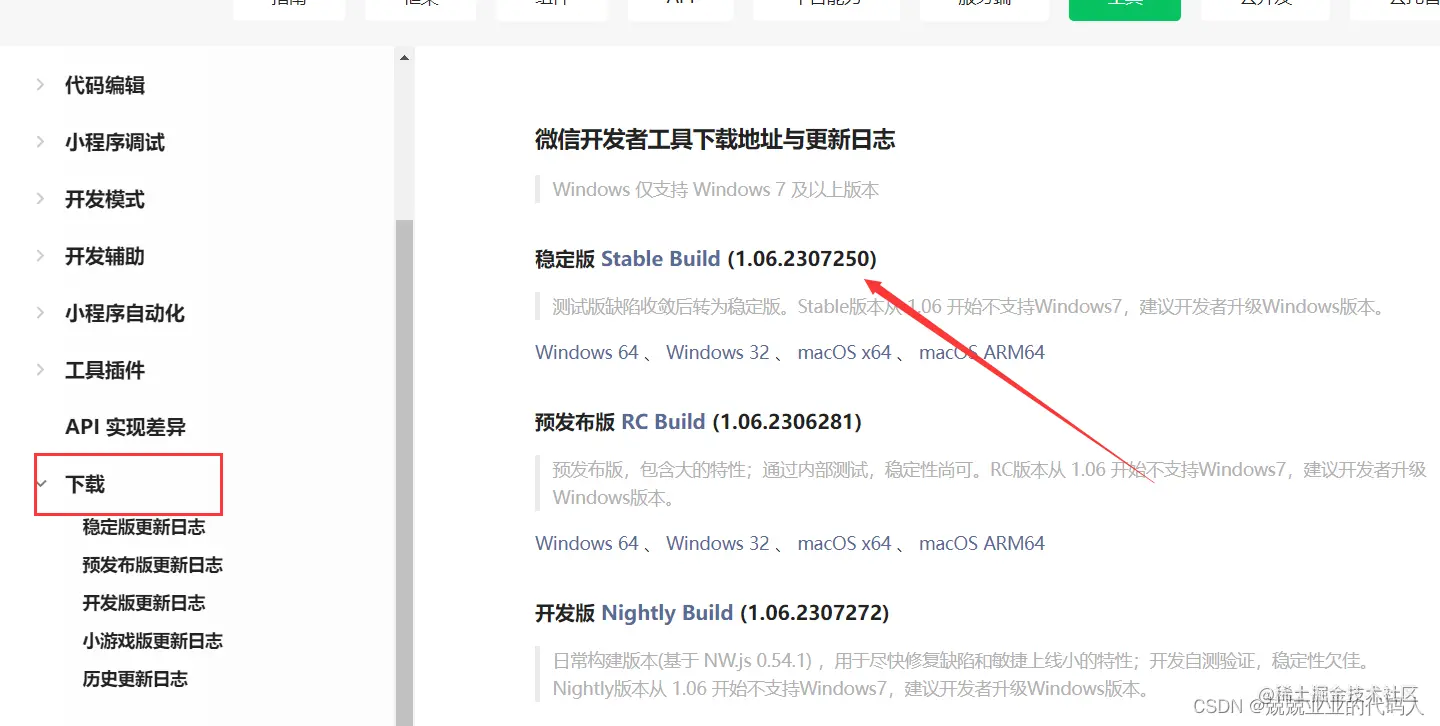Download macOS ARM64 under 预发布版 RC Build
The width and height of the screenshot is (1440, 726).
point(982,543)
